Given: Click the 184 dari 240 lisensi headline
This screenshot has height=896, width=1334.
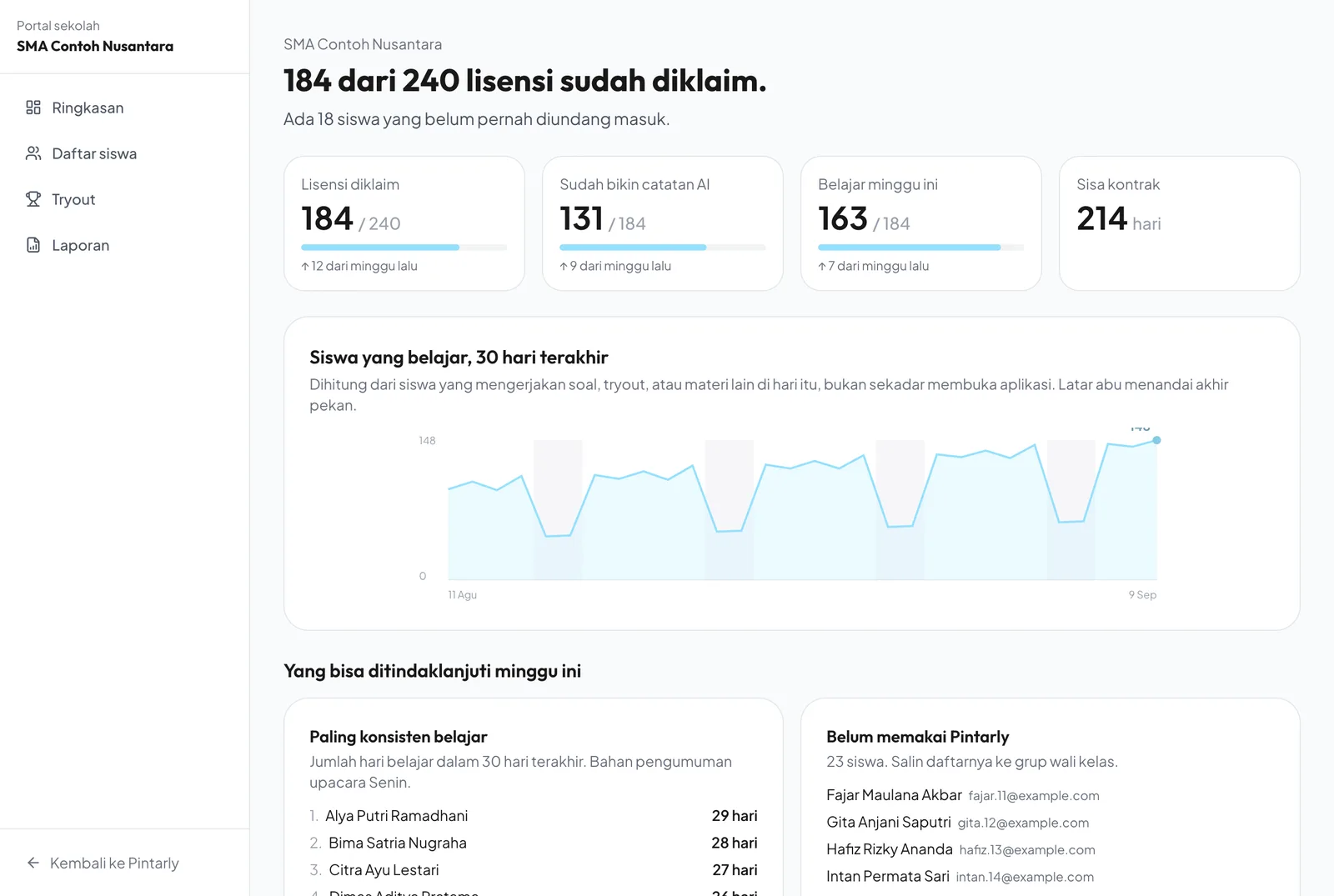Looking at the screenshot, I should [524, 81].
